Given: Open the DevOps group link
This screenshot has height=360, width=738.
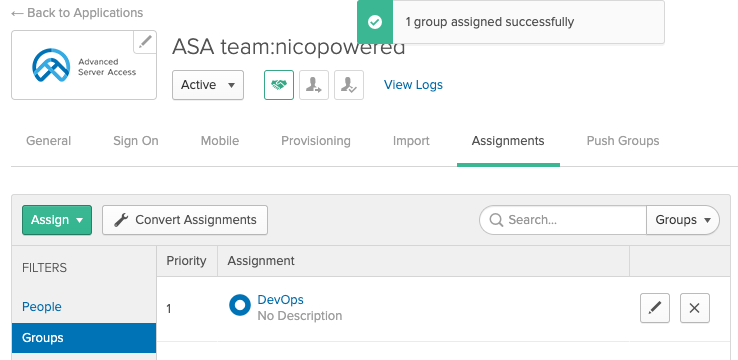Looking at the screenshot, I should point(281,300).
